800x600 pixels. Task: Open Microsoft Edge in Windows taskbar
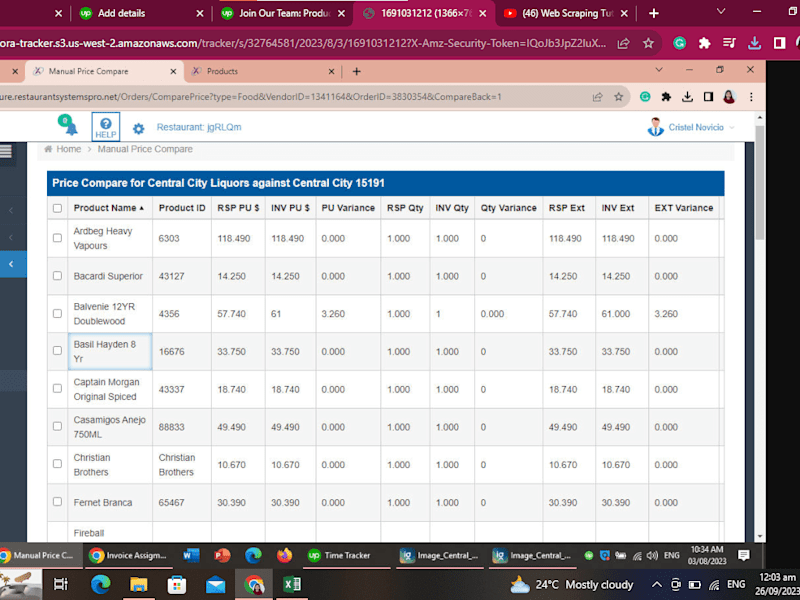coord(101,584)
